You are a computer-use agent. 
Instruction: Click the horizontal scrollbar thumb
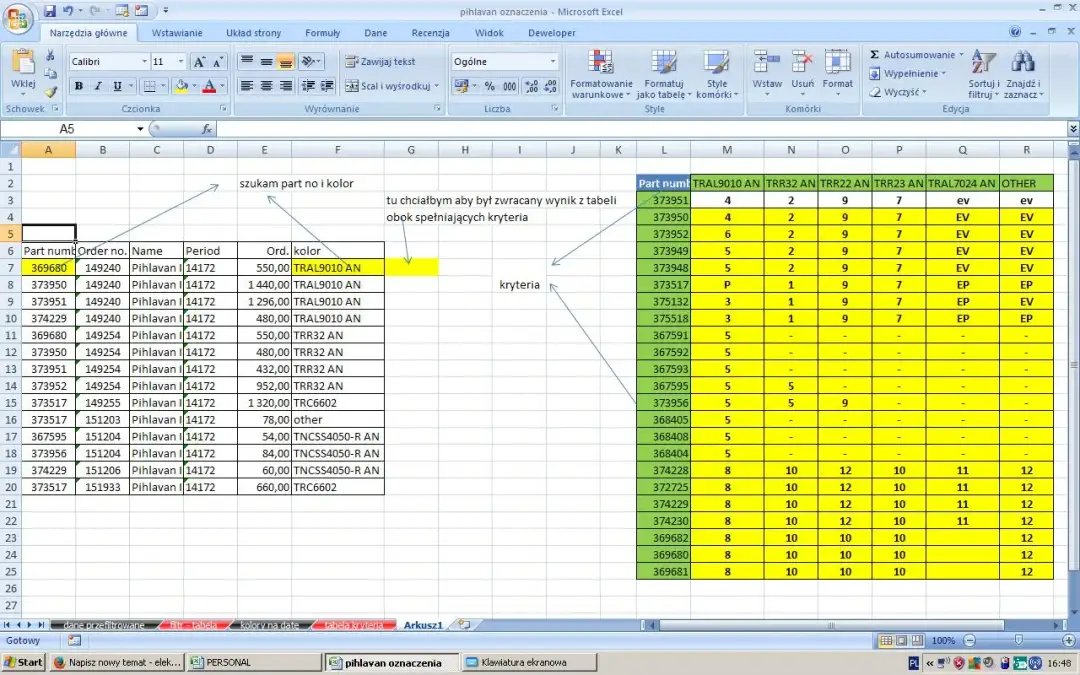pyautogui.click(x=831, y=625)
